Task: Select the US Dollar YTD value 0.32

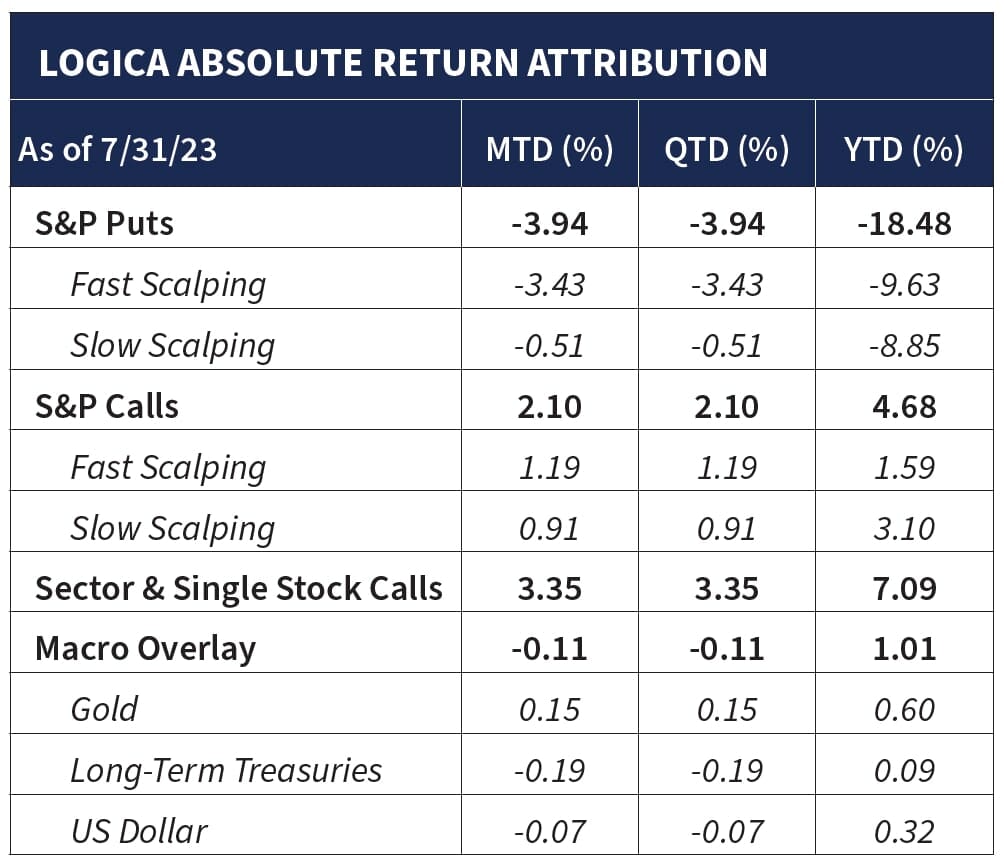Action: click(x=903, y=831)
